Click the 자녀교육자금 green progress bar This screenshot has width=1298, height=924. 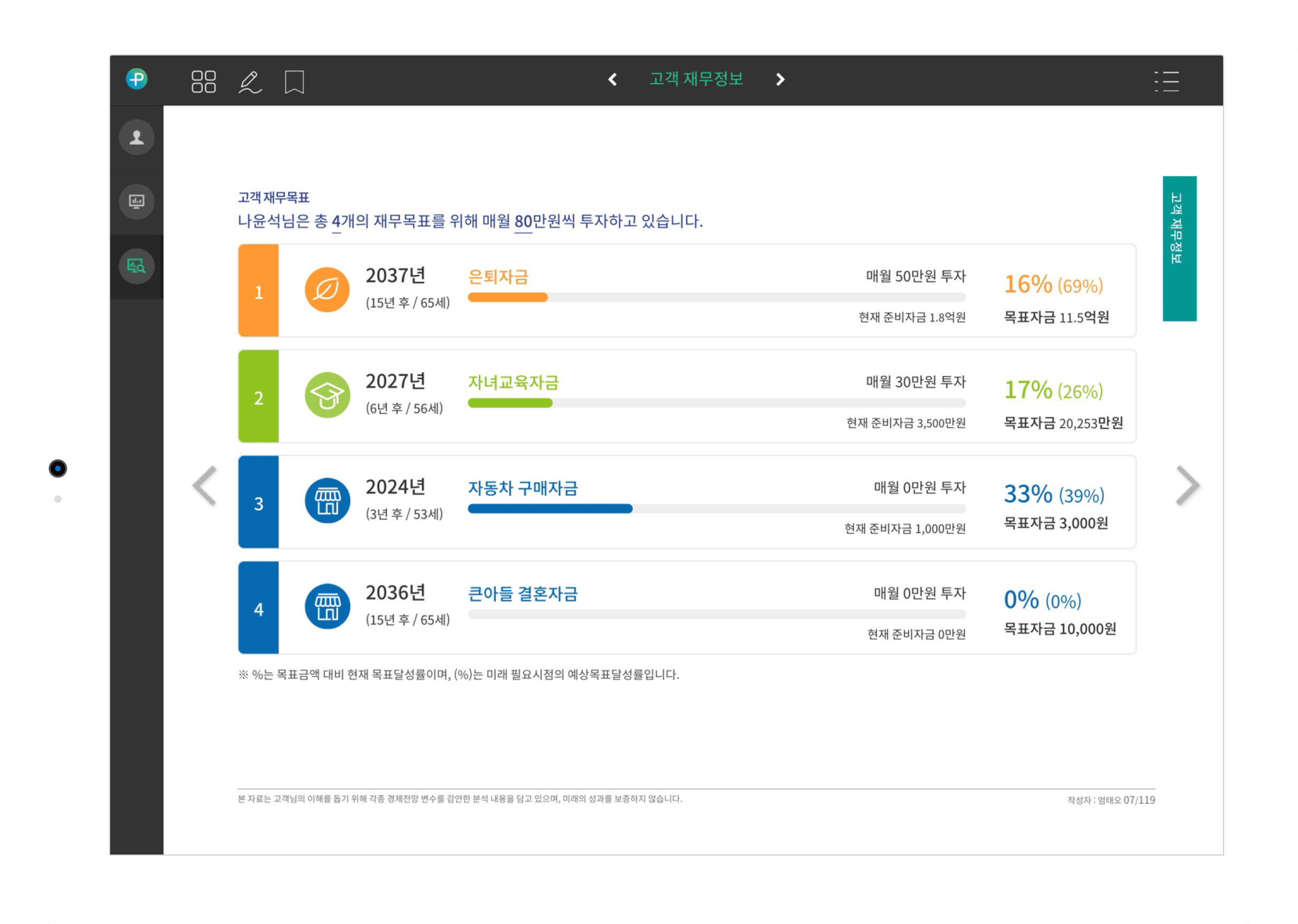click(x=510, y=403)
